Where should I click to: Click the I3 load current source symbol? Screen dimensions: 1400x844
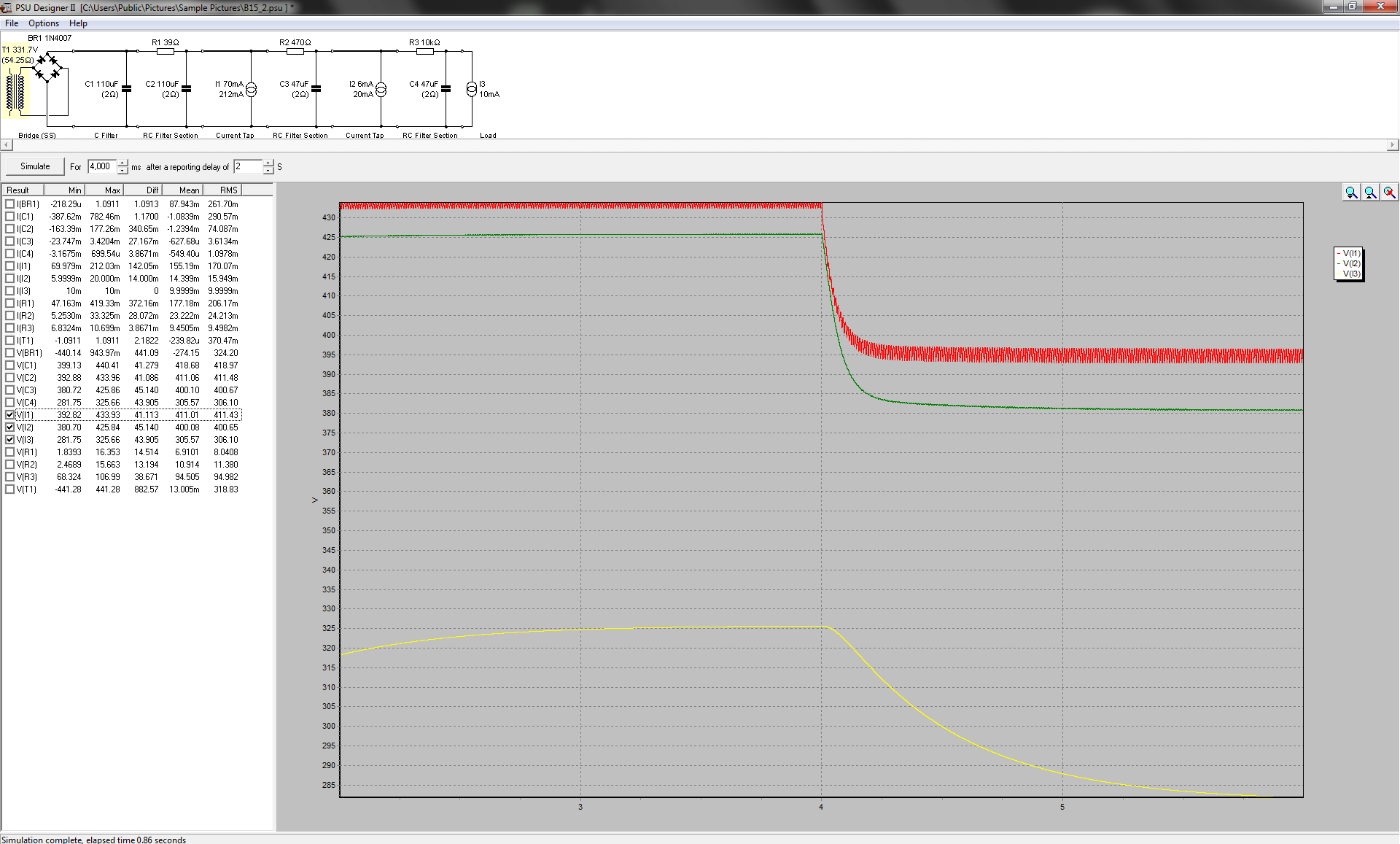click(x=472, y=89)
